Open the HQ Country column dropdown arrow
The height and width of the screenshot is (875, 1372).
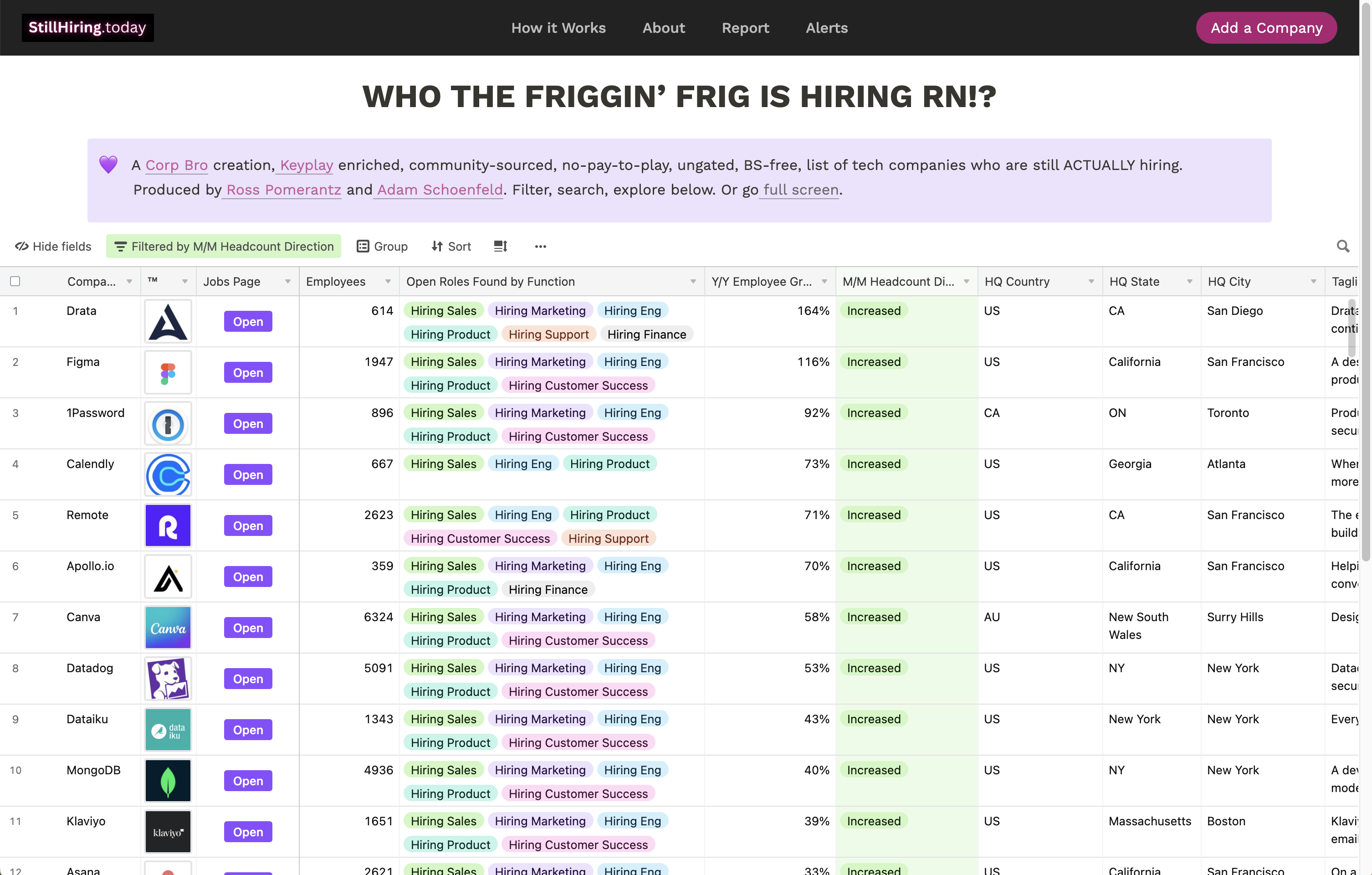(x=1091, y=282)
